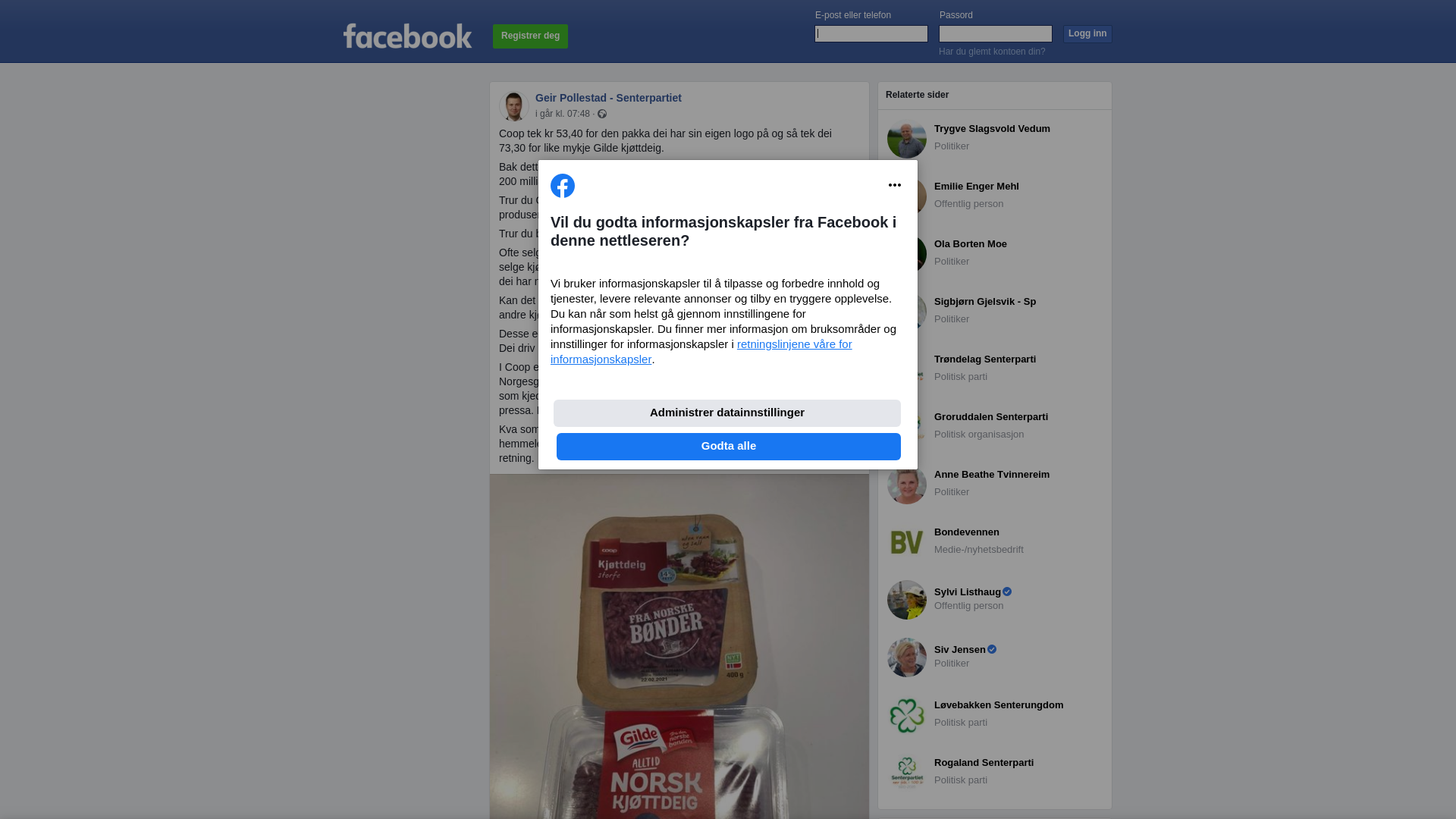
Task: Open the three-dot menu in cookie dialog
Action: (x=895, y=185)
